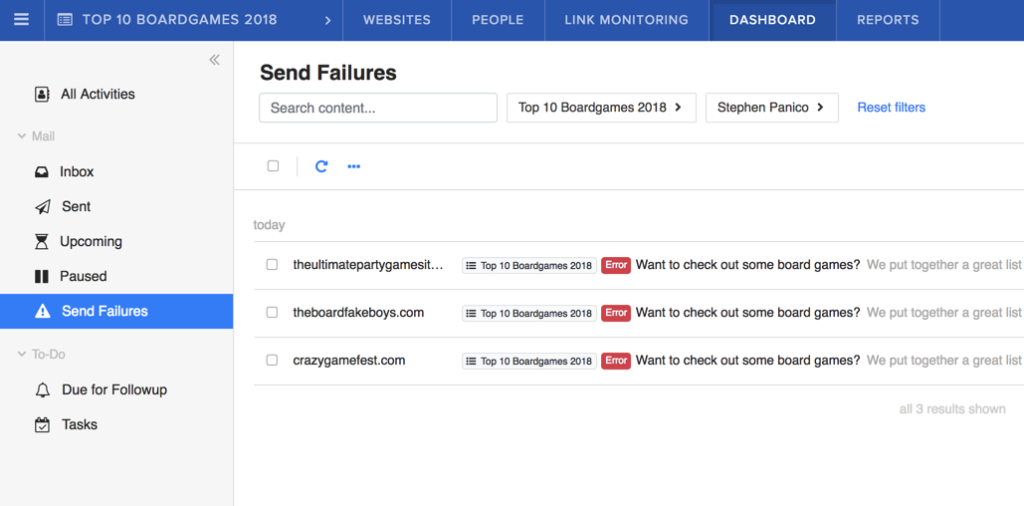1024x506 pixels.
Task: Open the three-dot more actions menu
Action: pyautogui.click(x=354, y=166)
